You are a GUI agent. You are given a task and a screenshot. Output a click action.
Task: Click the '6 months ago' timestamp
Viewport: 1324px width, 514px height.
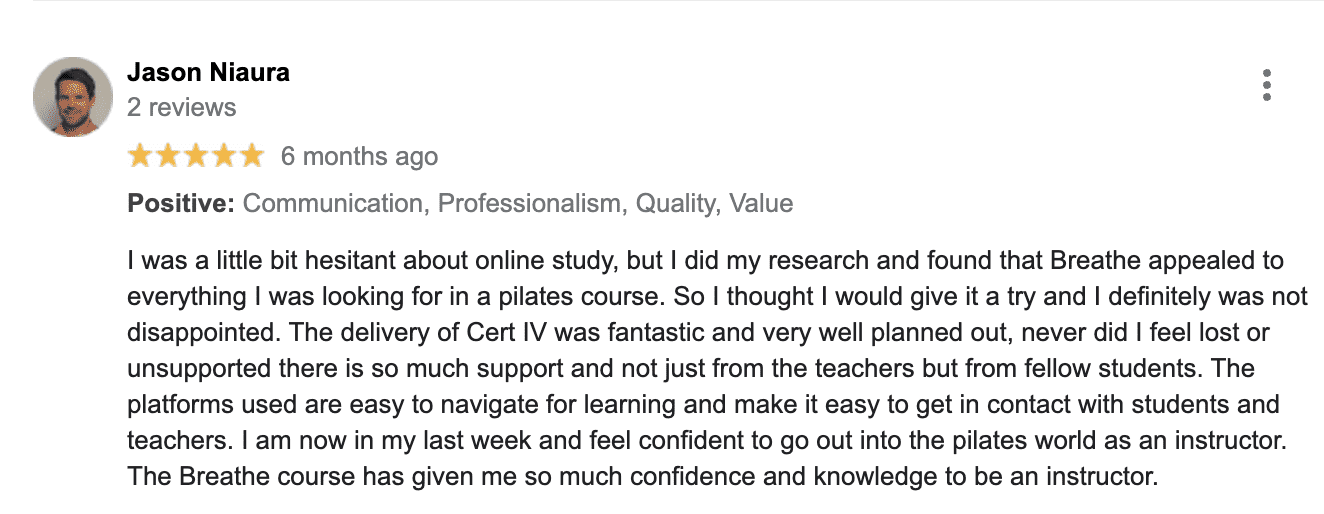(359, 157)
